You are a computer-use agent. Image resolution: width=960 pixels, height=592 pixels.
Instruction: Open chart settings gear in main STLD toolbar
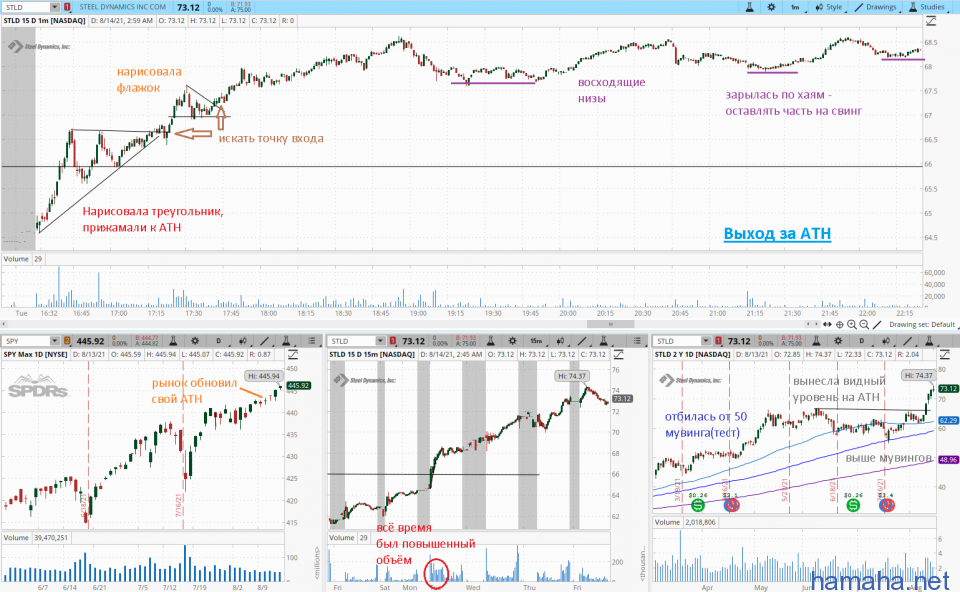point(771,7)
